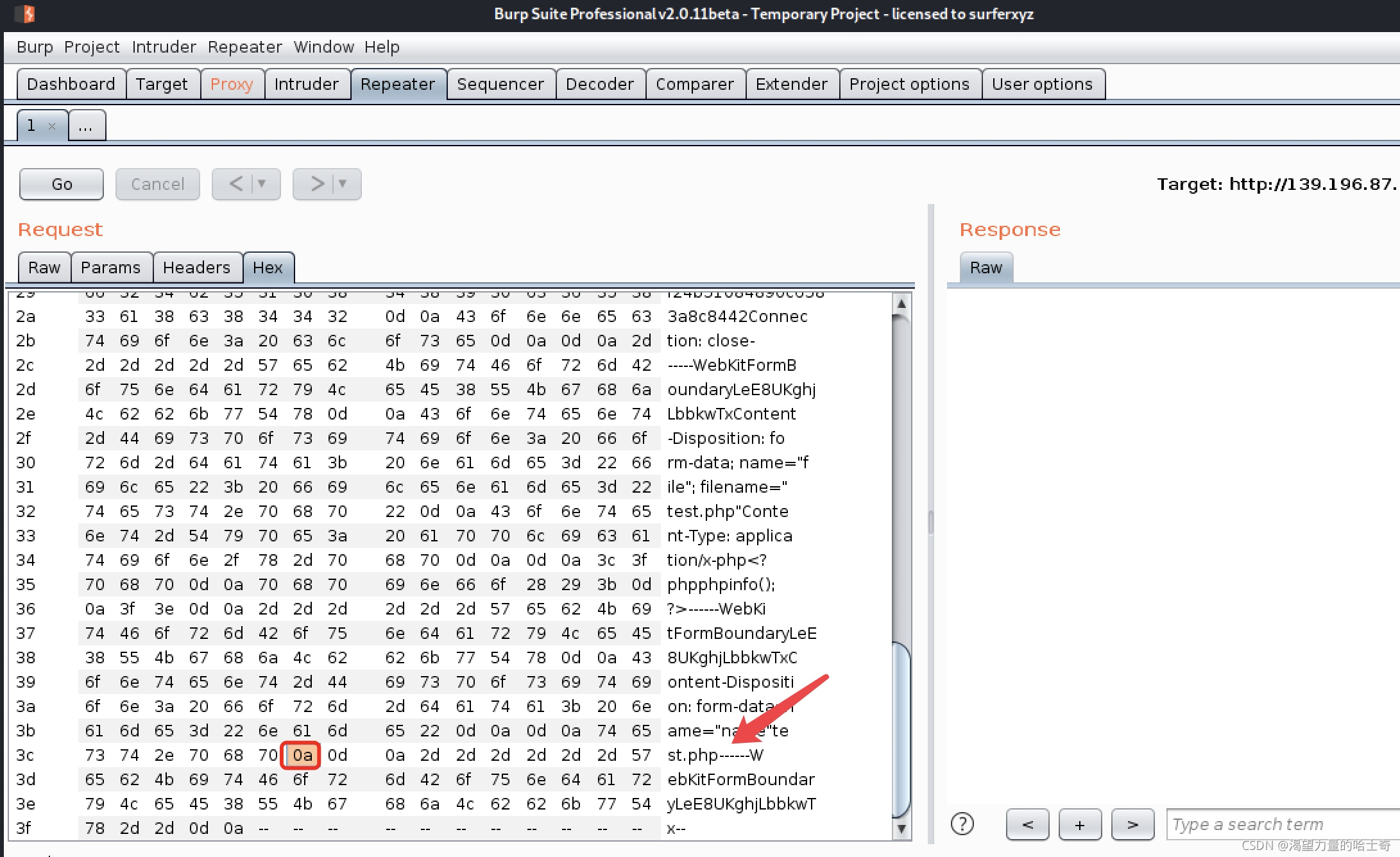Expand the previous history dropdown arrow

262,184
